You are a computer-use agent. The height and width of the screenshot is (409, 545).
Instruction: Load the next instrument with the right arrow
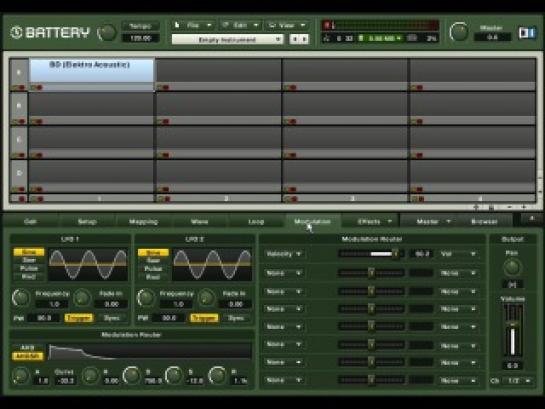[304, 39]
